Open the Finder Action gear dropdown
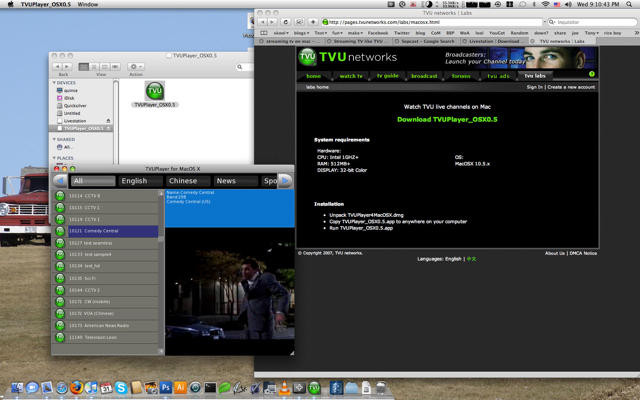Viewport: 640px width, 400px height. click(136, 65)
